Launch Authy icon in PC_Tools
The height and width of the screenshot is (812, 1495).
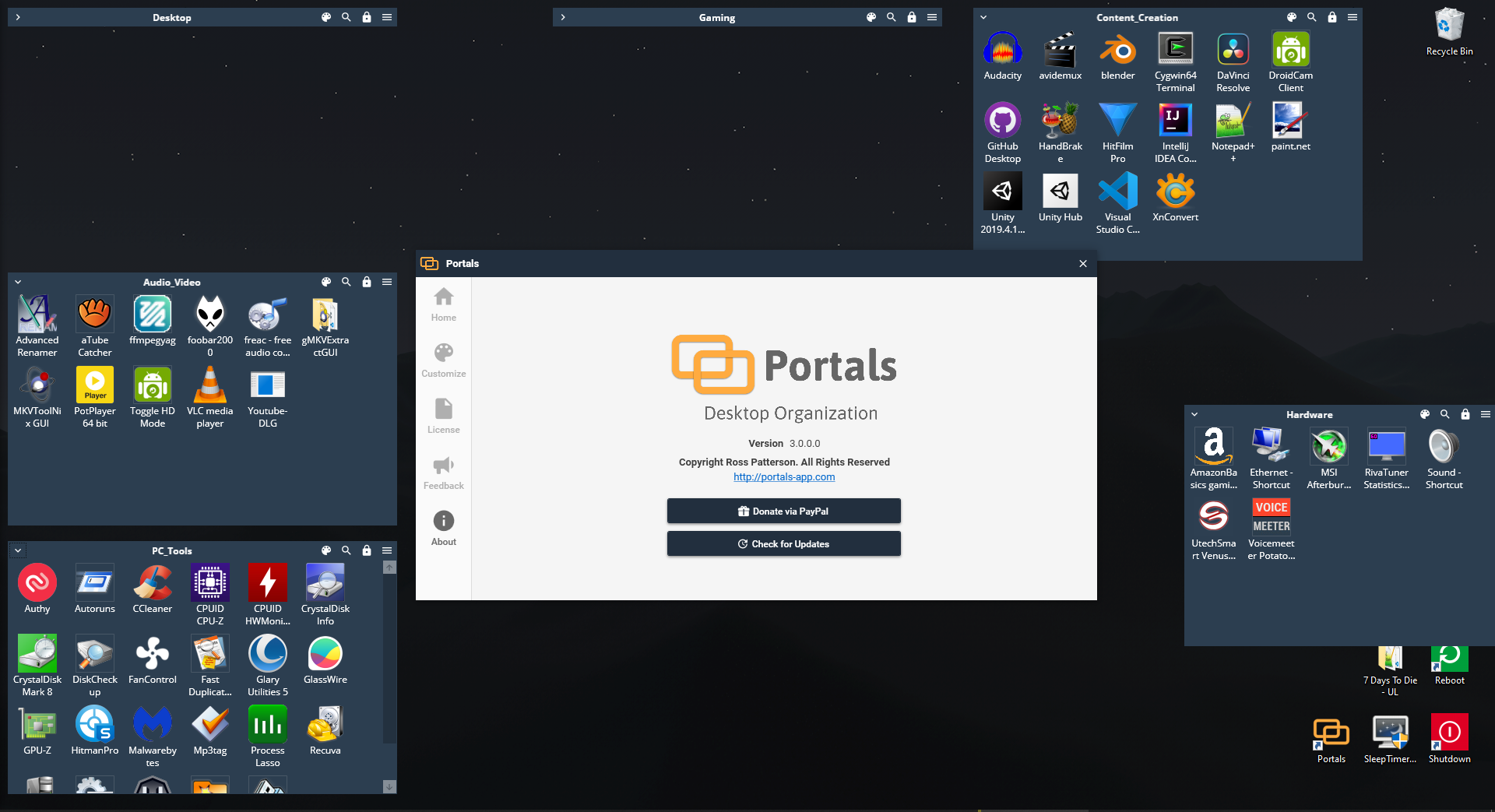point(37,589)
